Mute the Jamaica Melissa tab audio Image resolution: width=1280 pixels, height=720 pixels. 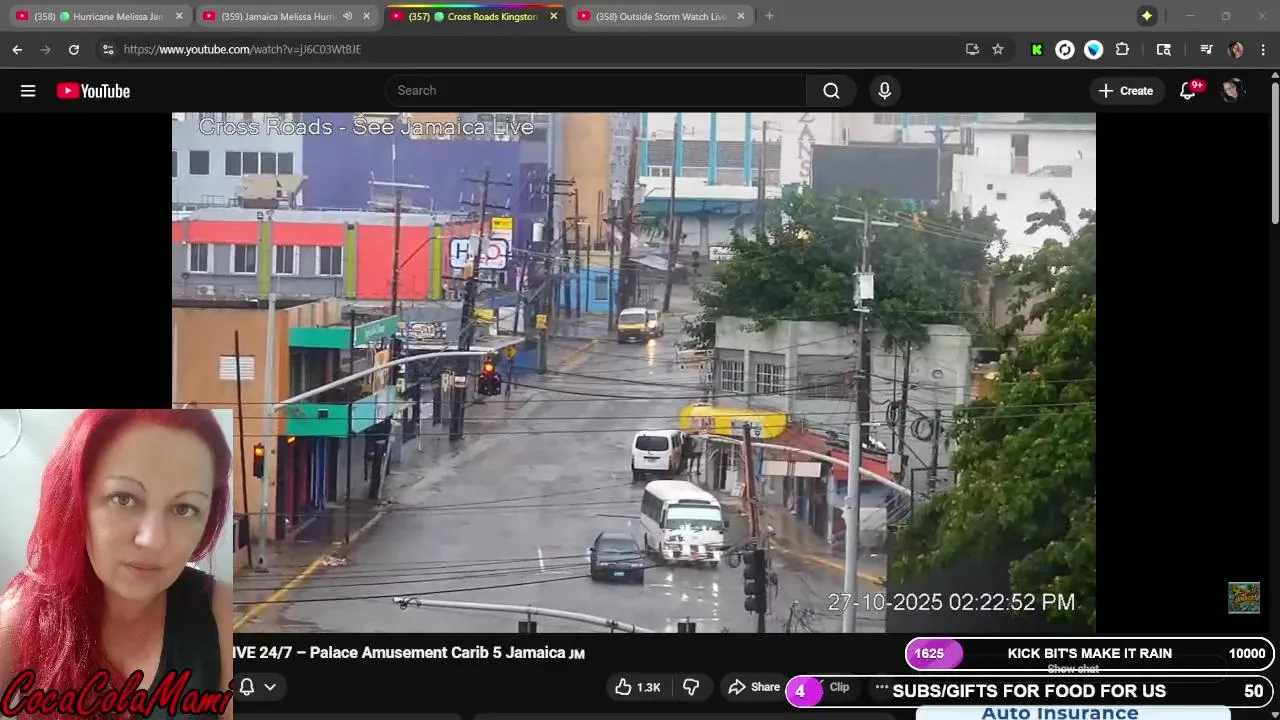coord(347,16)
